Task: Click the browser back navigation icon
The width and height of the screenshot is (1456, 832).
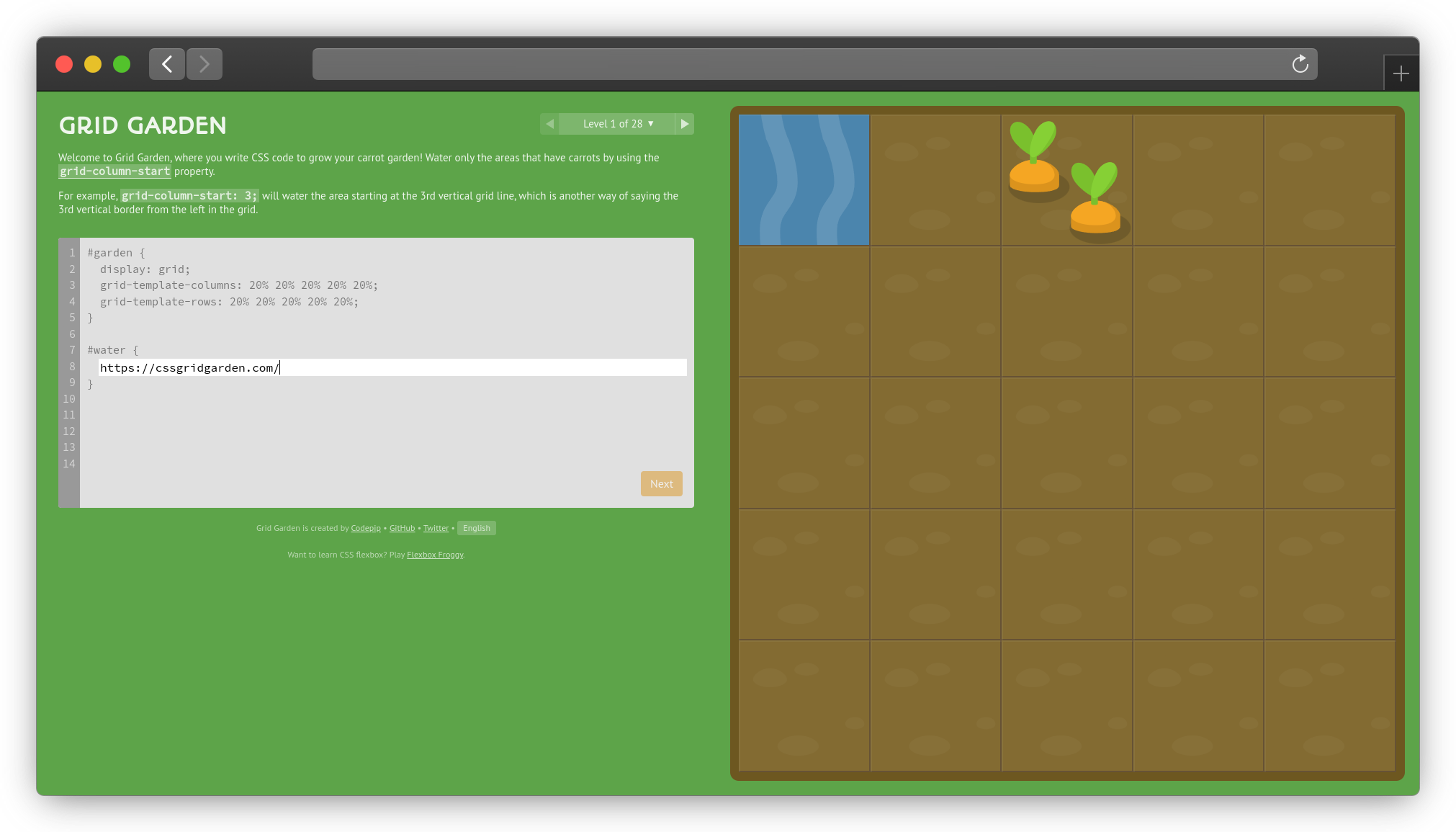Action: pyautogui.click(x=167, y=63)
